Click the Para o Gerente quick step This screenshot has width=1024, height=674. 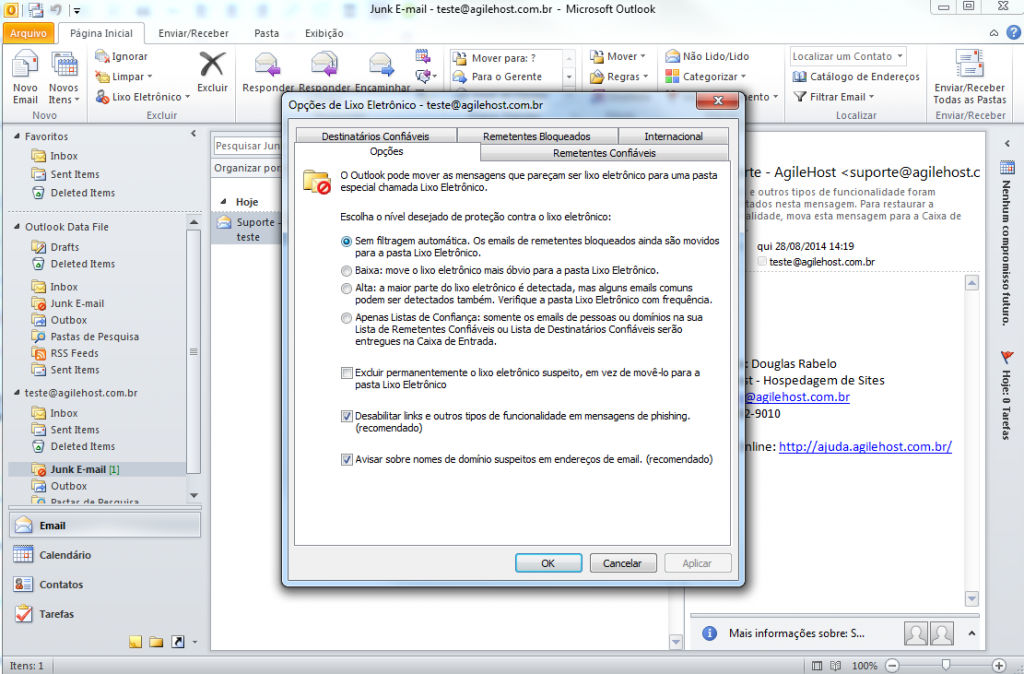[506, 76]
